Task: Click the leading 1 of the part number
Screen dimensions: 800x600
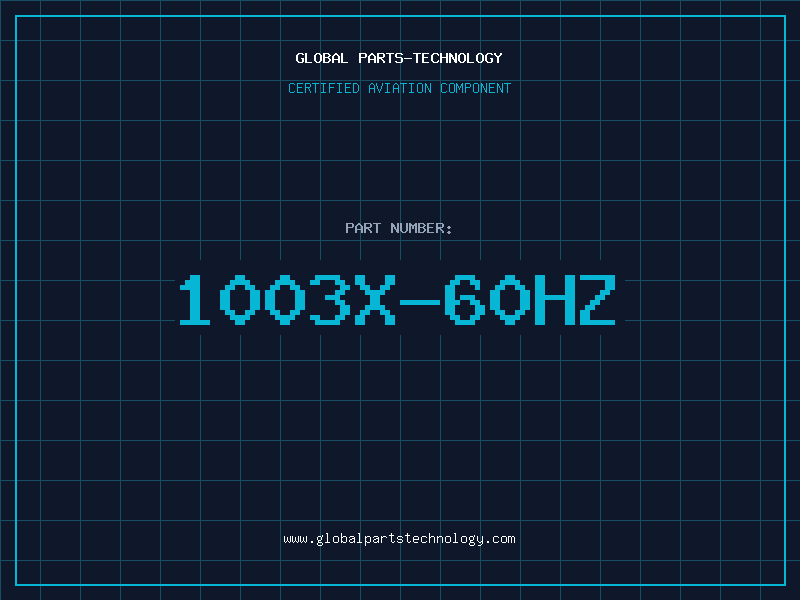Action: click(x=194, y=299)
